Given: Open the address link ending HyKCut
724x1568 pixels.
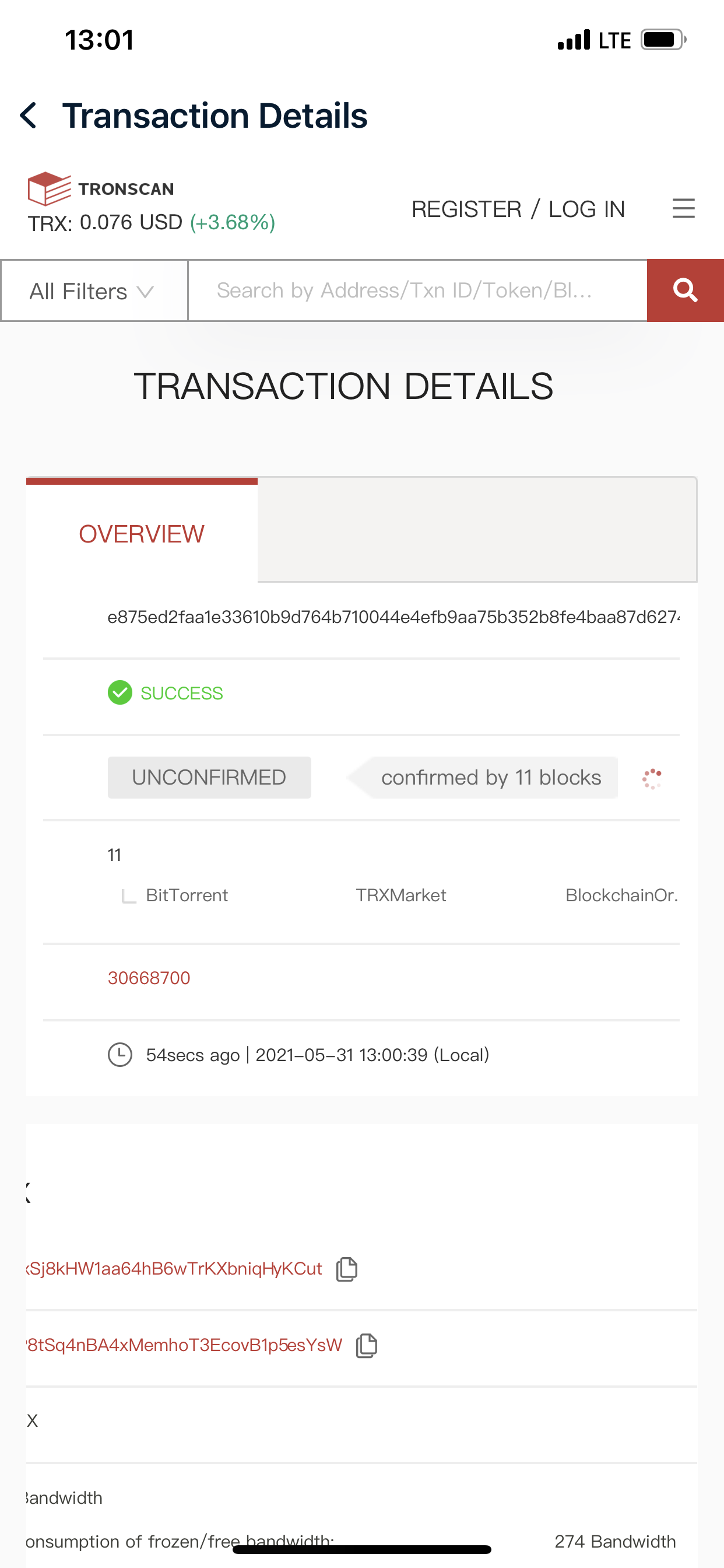Looking at the screenshot, I should [174, 1269].
